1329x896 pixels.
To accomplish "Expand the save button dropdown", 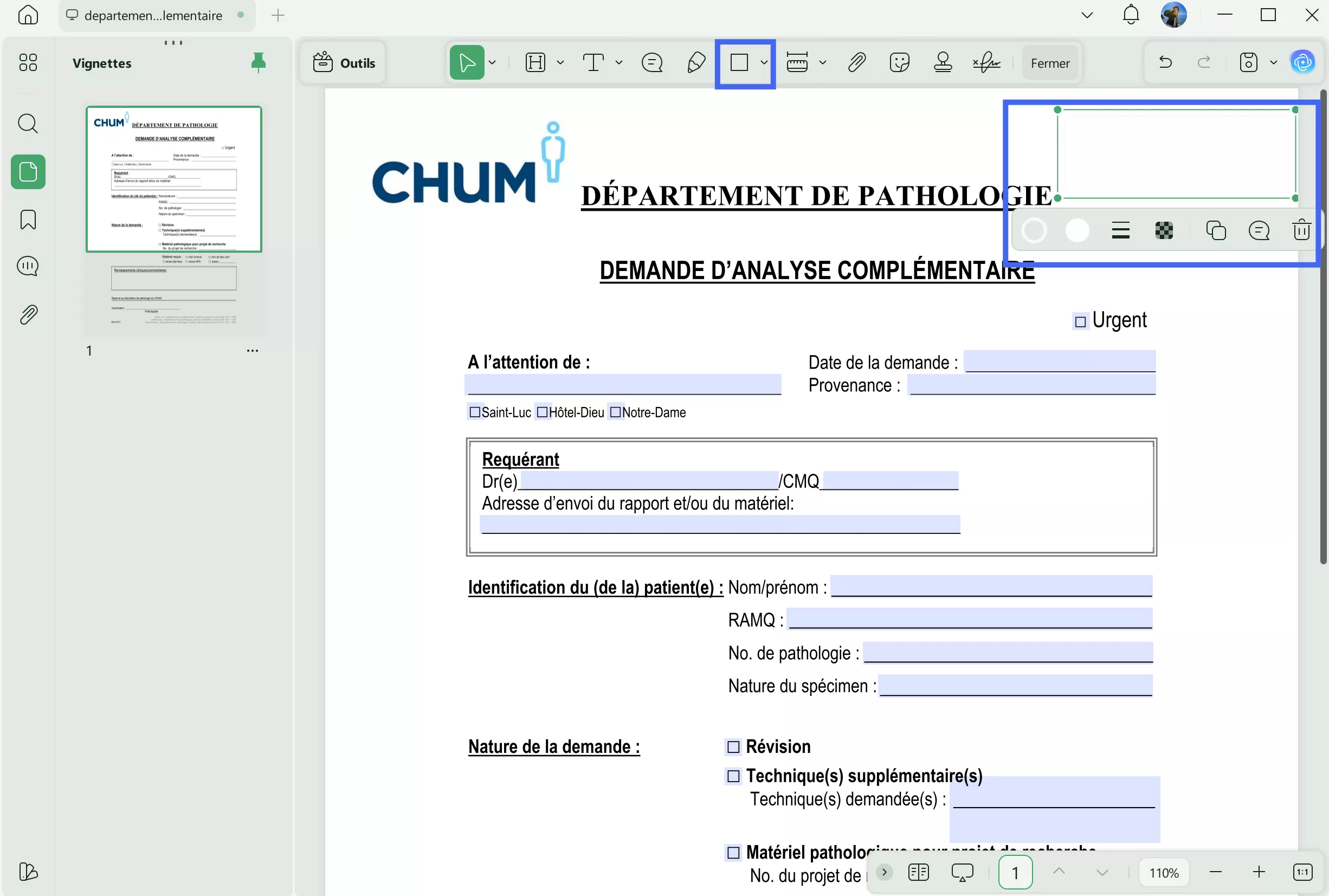I will click(x=1272, y=63).
